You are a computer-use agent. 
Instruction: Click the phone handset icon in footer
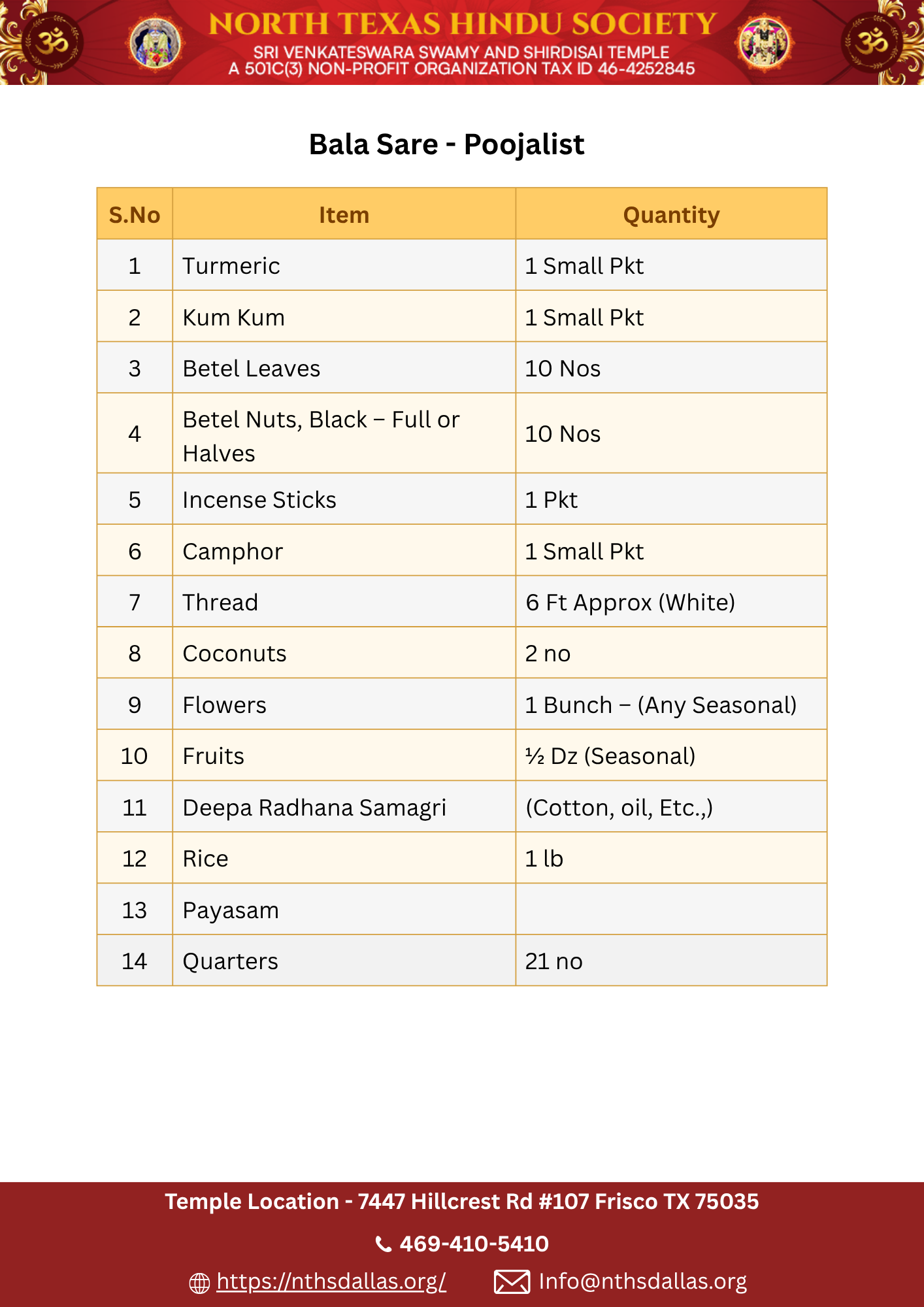tap(384, 1244)
